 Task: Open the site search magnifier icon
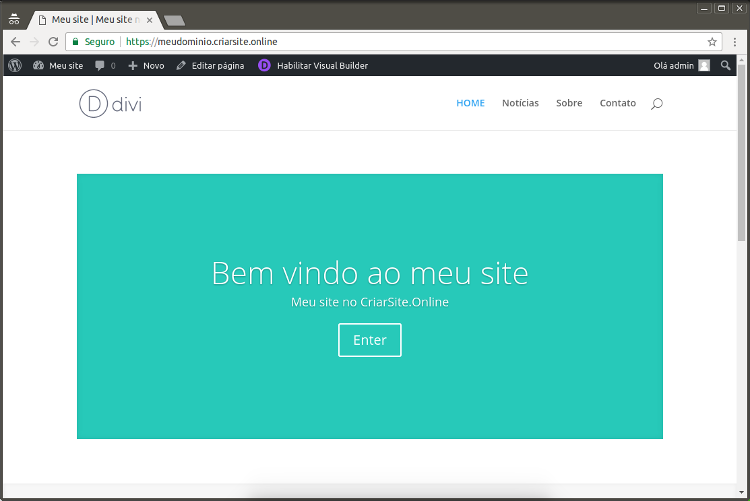point(656,104)
